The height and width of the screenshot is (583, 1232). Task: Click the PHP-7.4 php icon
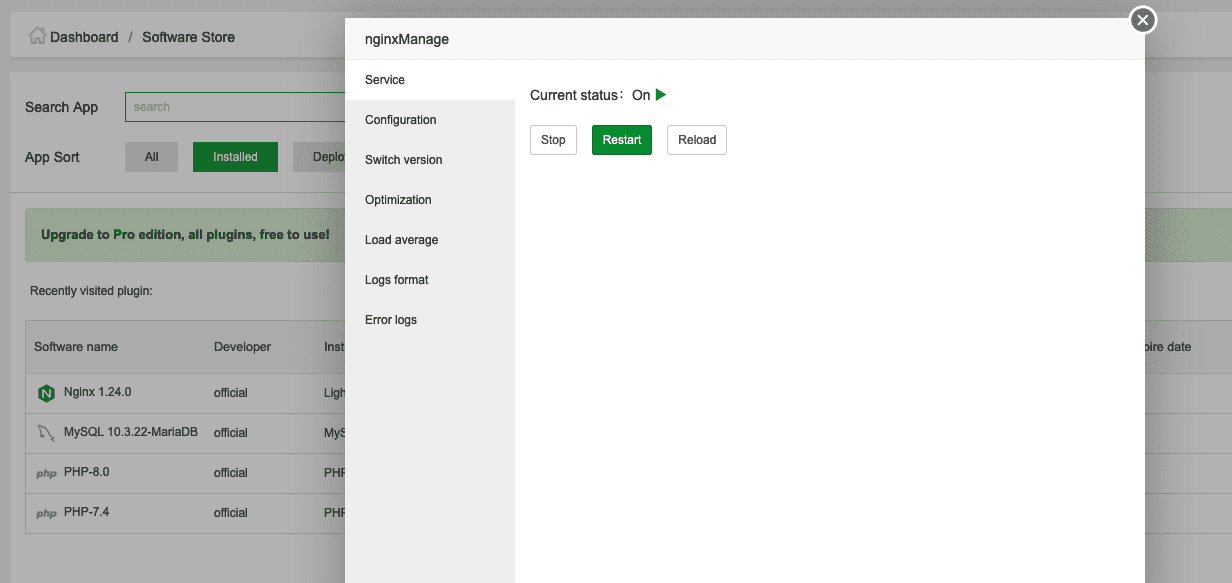tap(46, 513)
